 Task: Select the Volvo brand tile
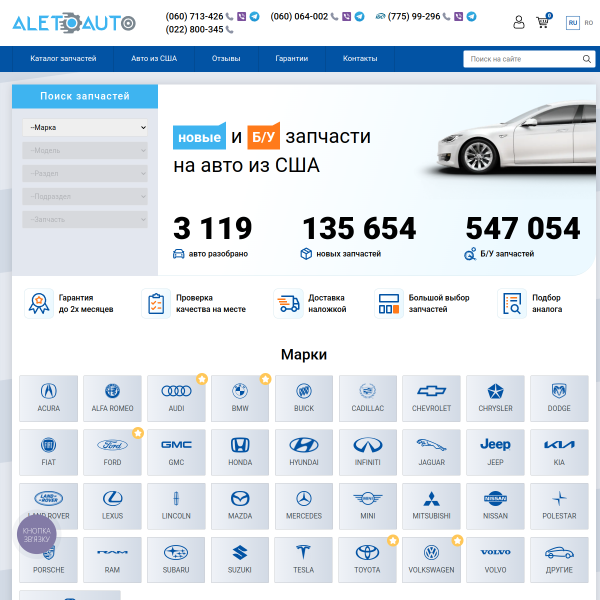click(x=496, y=560)
